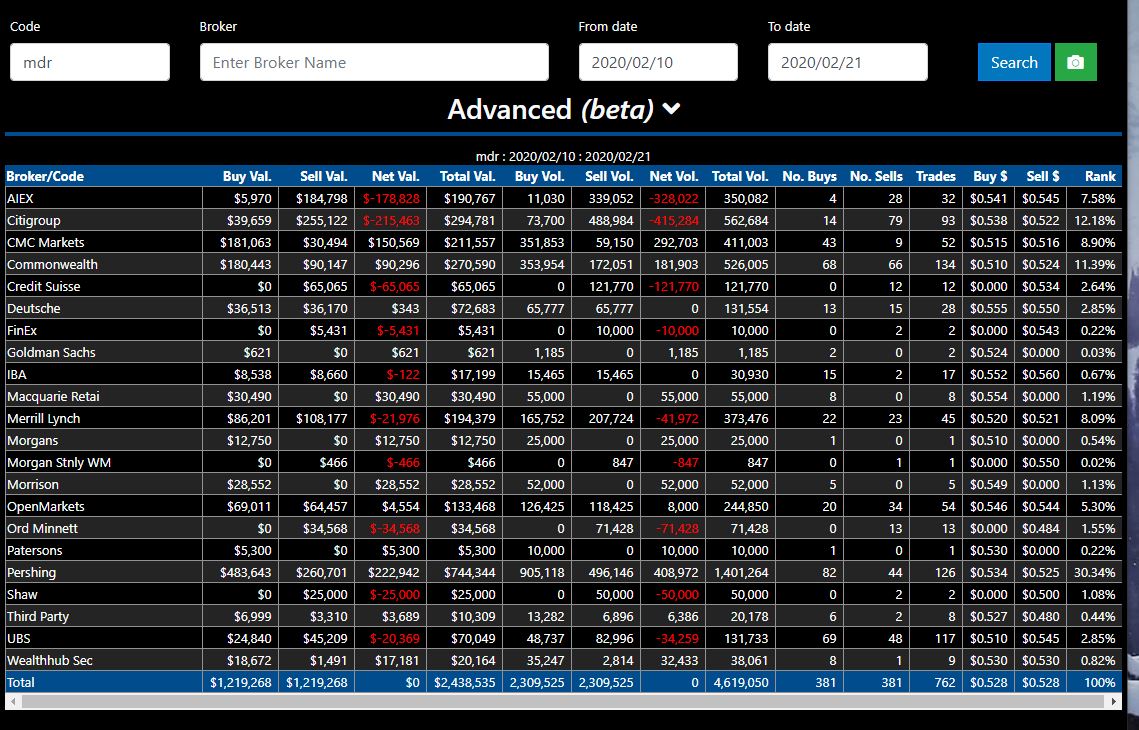Screen dimensions: 1139x730
Task: Sort by Total Vol. column header
Action: pyautogui.click(x=739, y=176)
